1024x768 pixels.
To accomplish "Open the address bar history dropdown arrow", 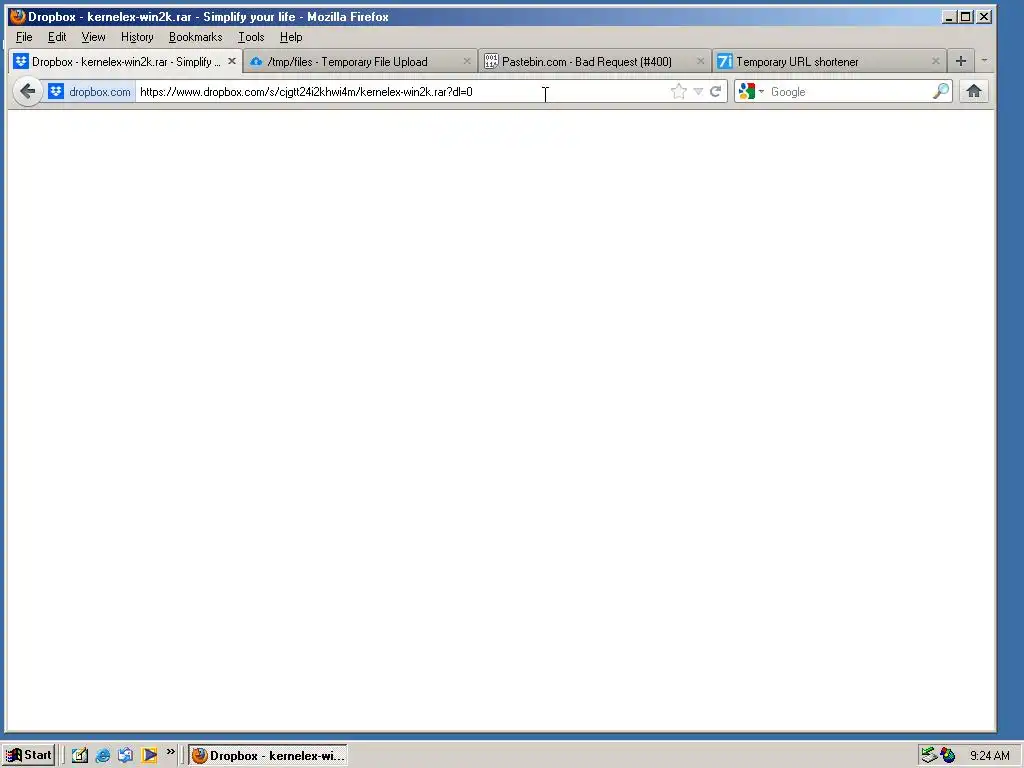I will [x=698, y=92].
